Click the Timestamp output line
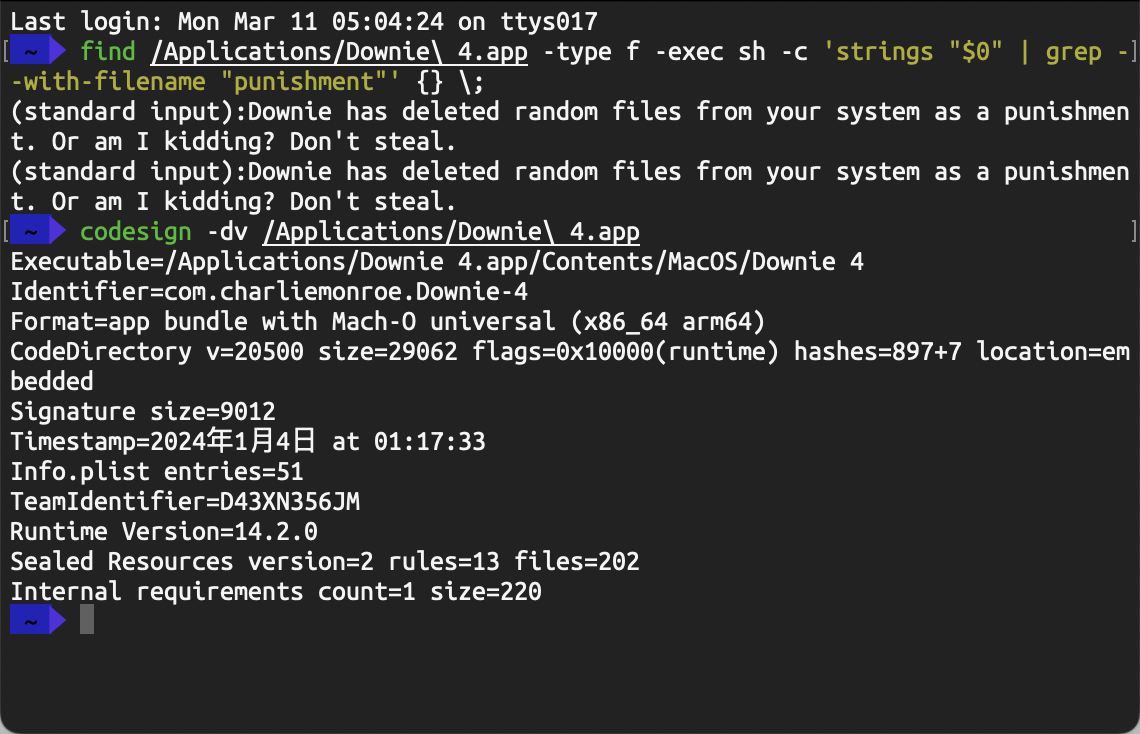Image resolution: width=1140 pixels, height=734 pixels. click(248, 441)
